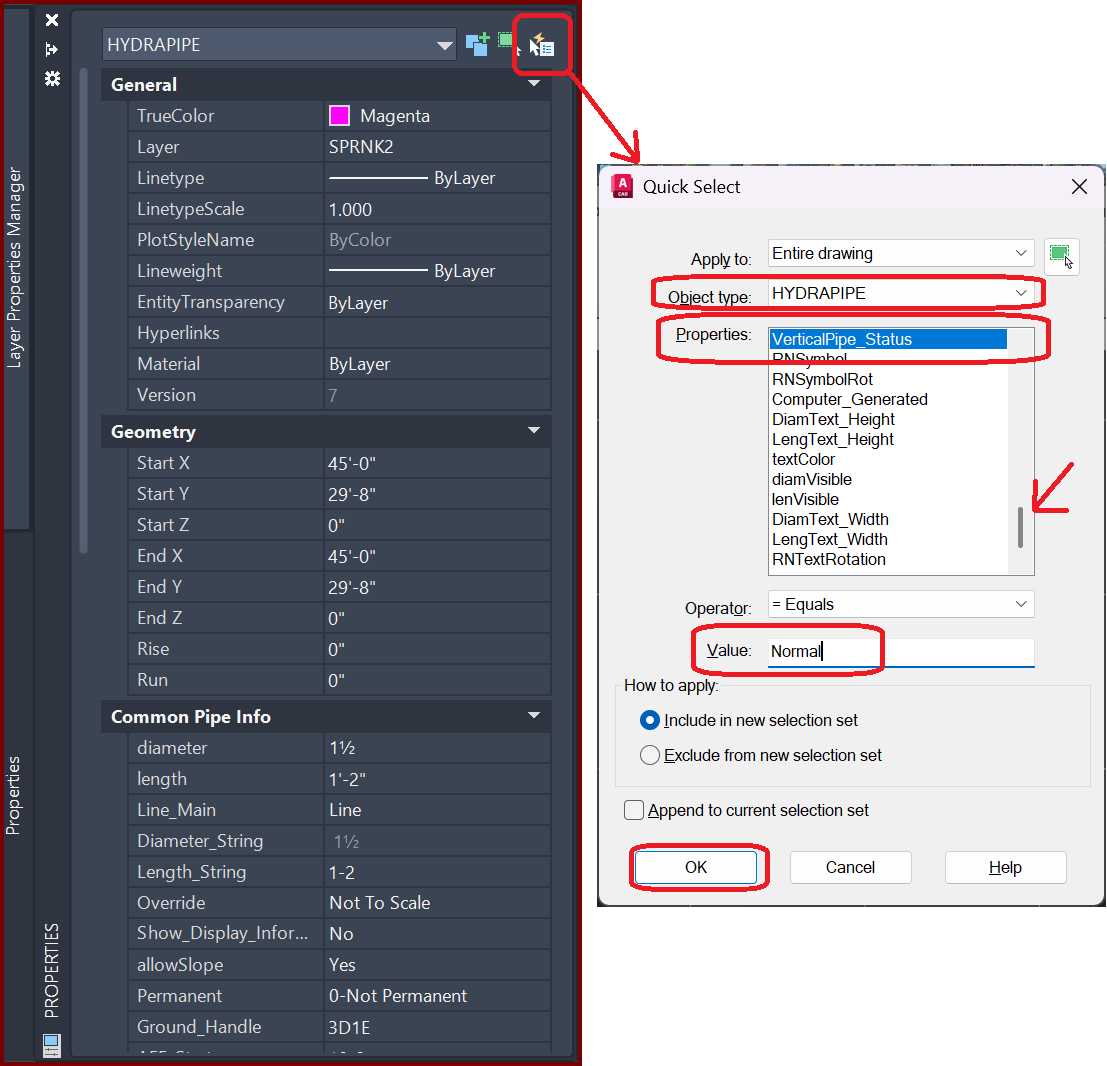Collapse the Geometry section
Image resolution: width=1107 pixels, height=1066 pixels.
pos(533,431)
